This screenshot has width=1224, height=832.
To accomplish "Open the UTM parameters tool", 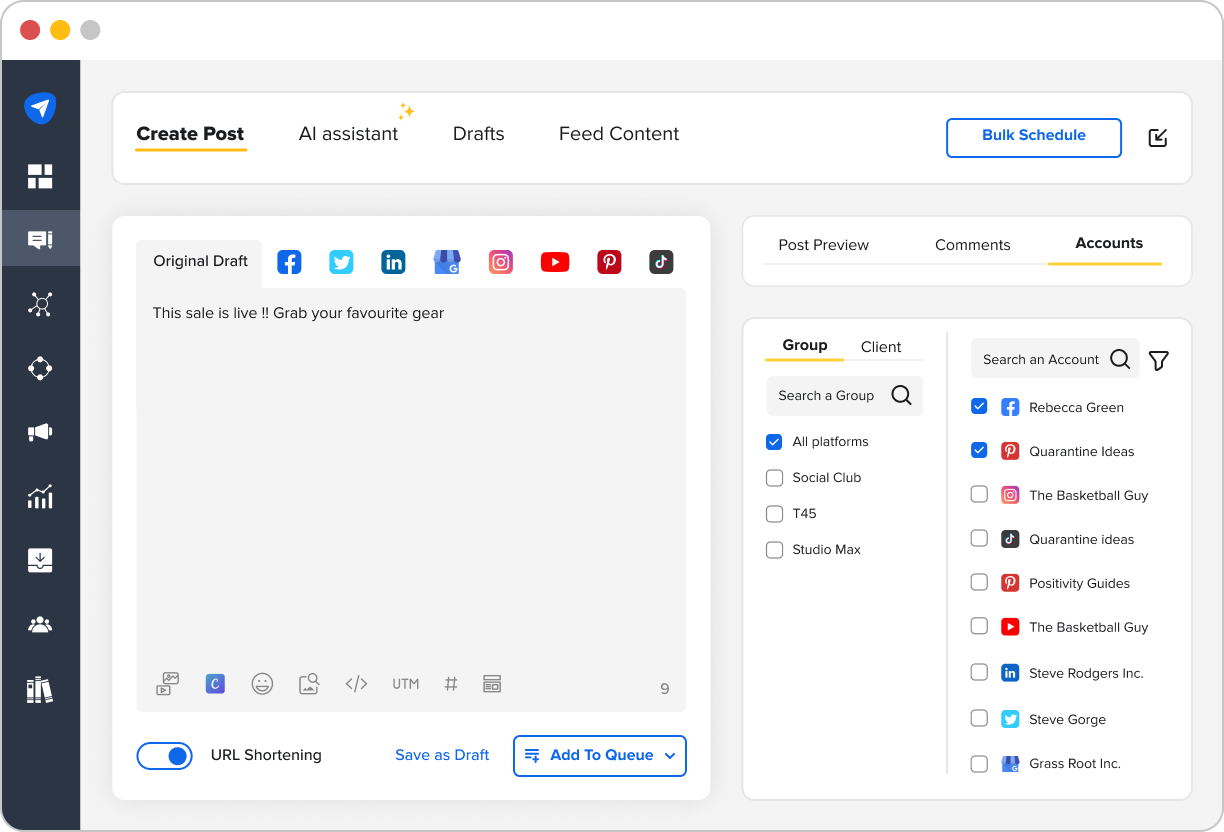I will (405, 684).
